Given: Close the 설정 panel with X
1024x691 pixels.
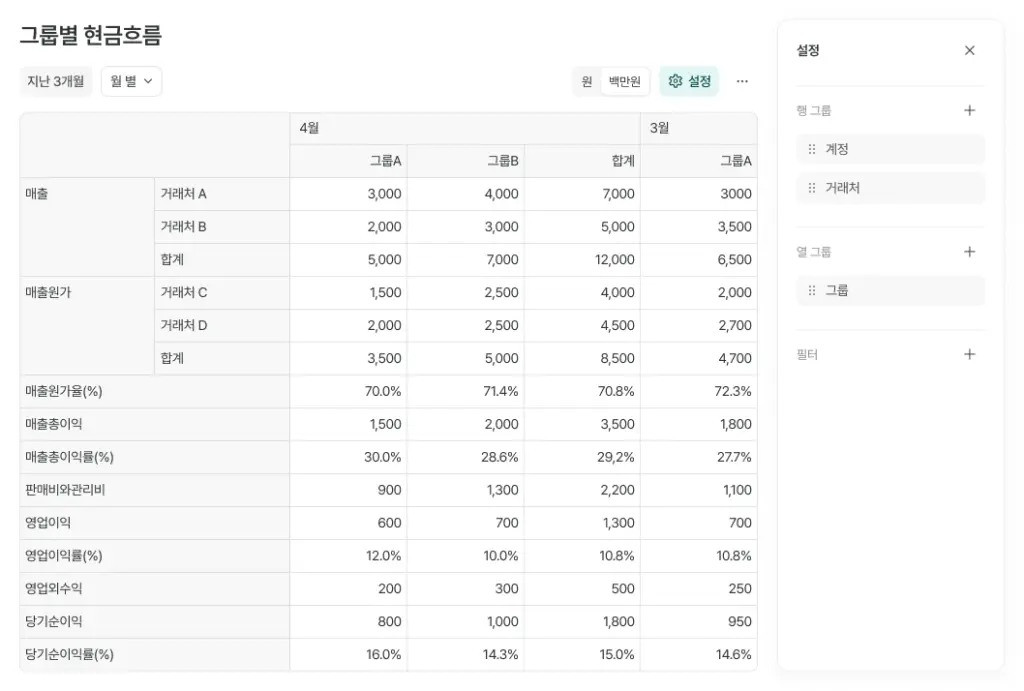Looking at the screenshot, I should point(968,50).
